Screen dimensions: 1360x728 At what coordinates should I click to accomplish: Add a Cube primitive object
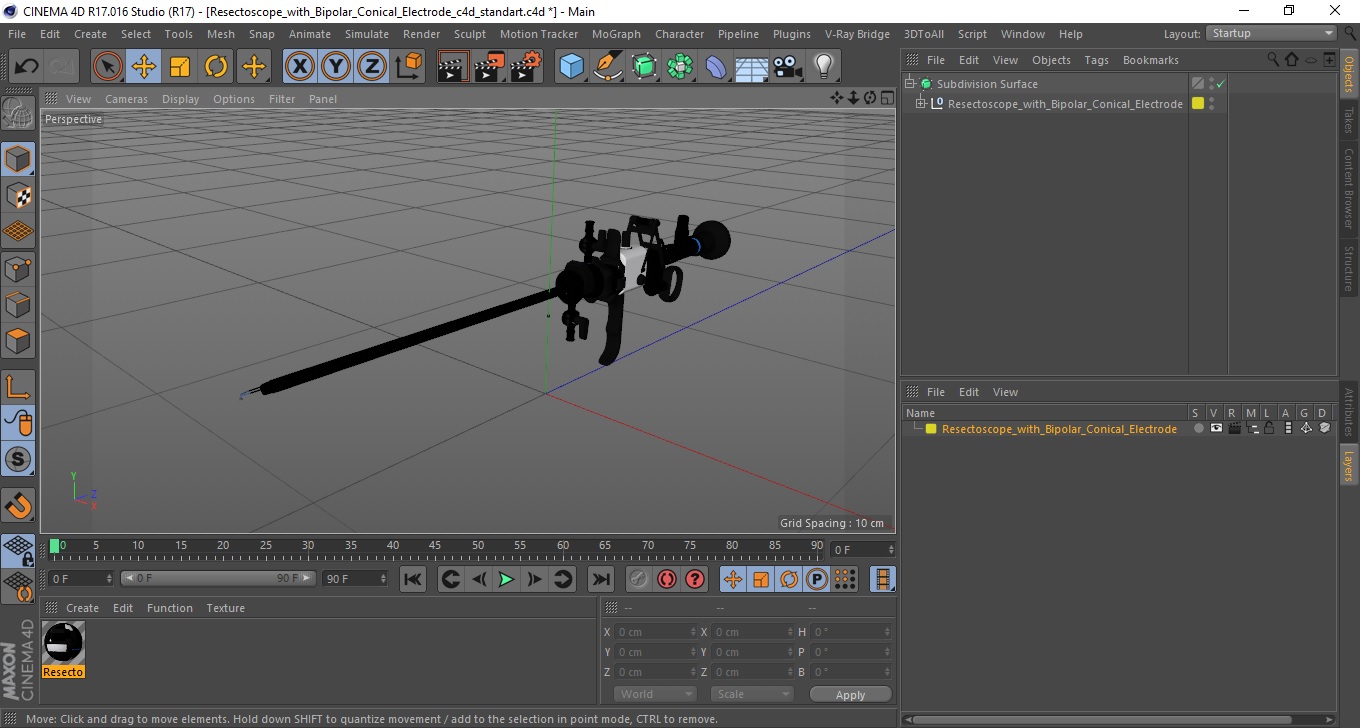tap(571, 67)
